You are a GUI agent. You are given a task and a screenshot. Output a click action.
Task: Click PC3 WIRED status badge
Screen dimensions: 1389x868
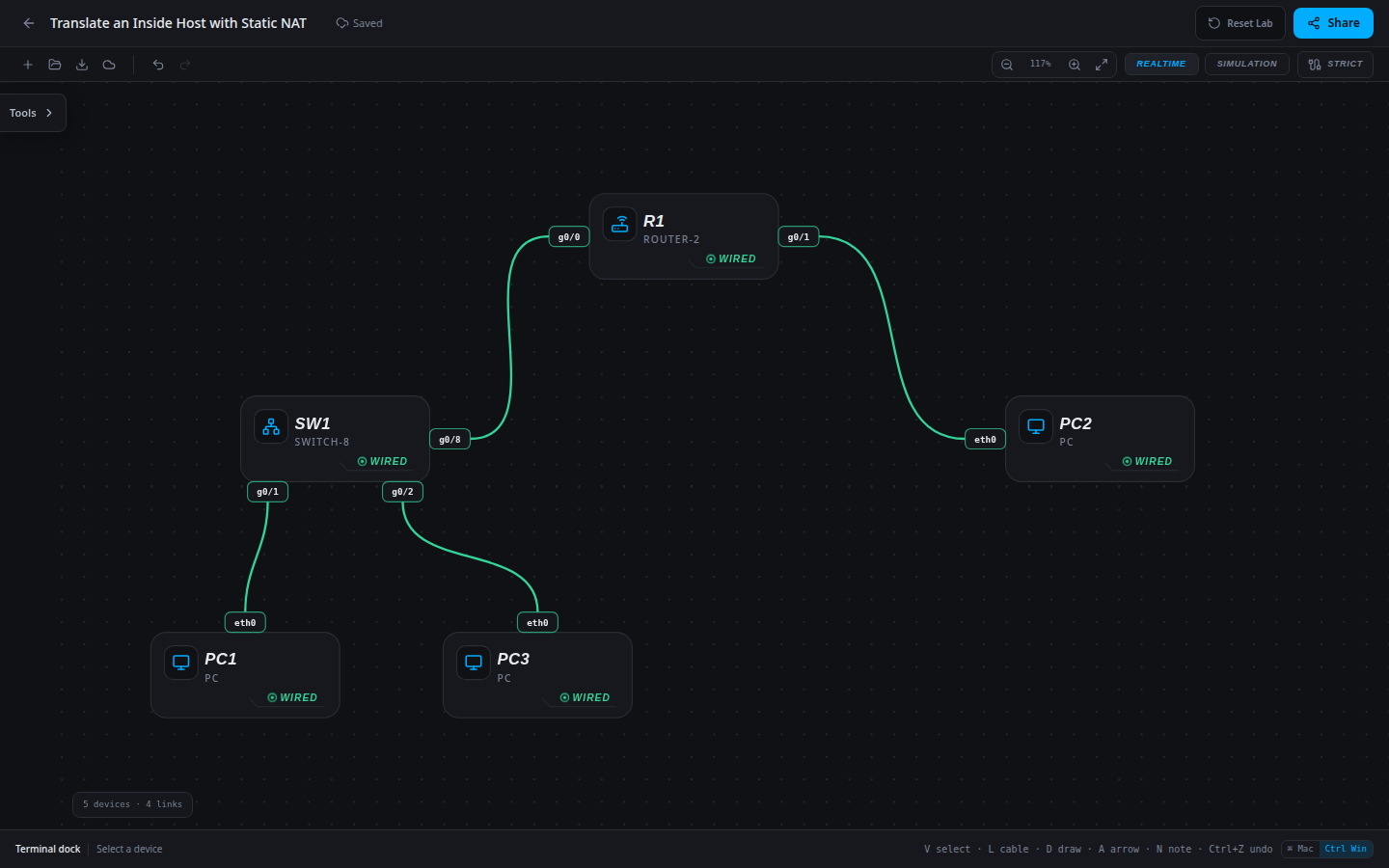(x=585, y=697)
